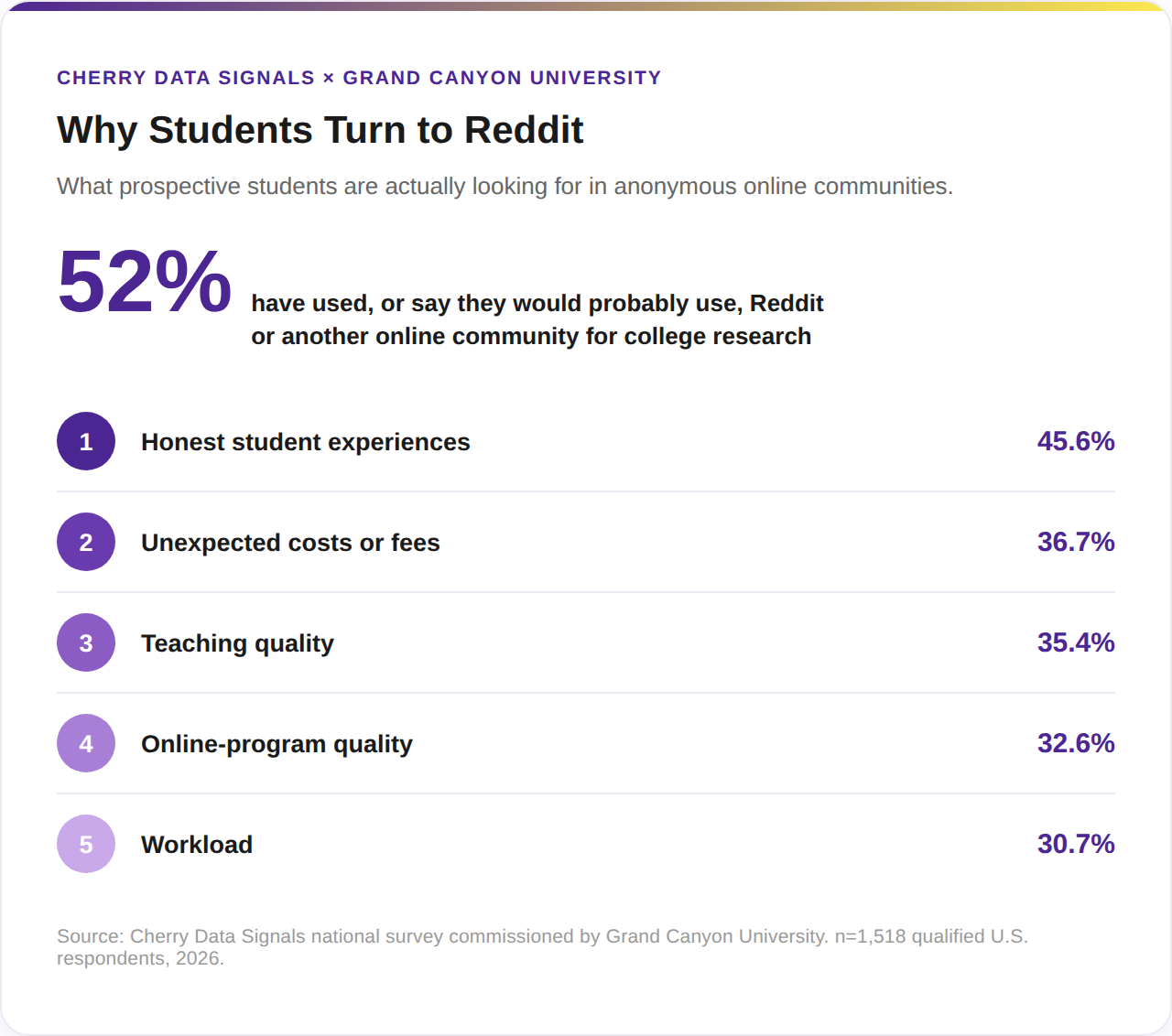1172x1036 pixels.
Task: Select the Unexpected costs or fees label
Action: pos(290,543)
